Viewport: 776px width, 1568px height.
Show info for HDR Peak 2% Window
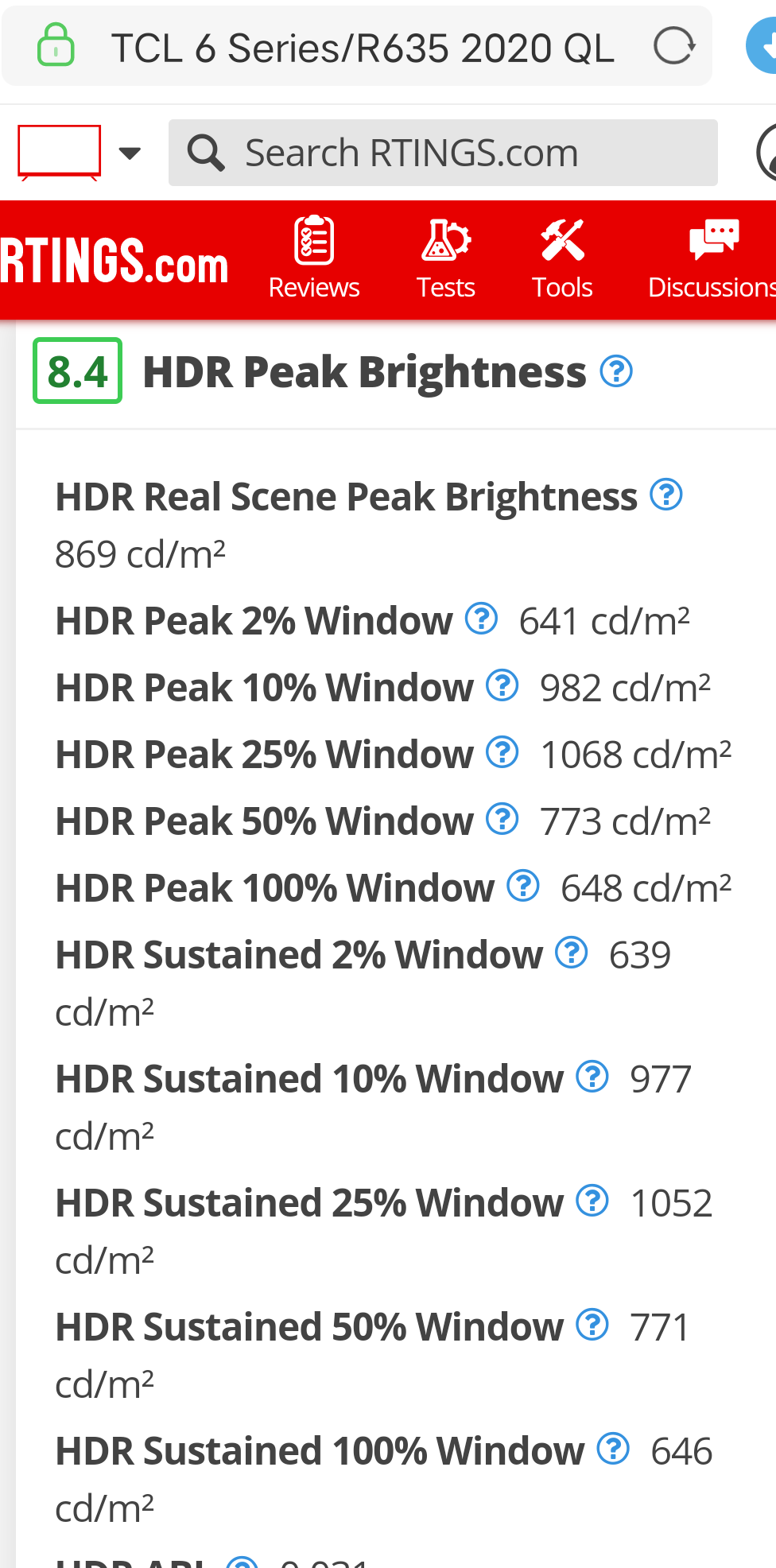481,619
